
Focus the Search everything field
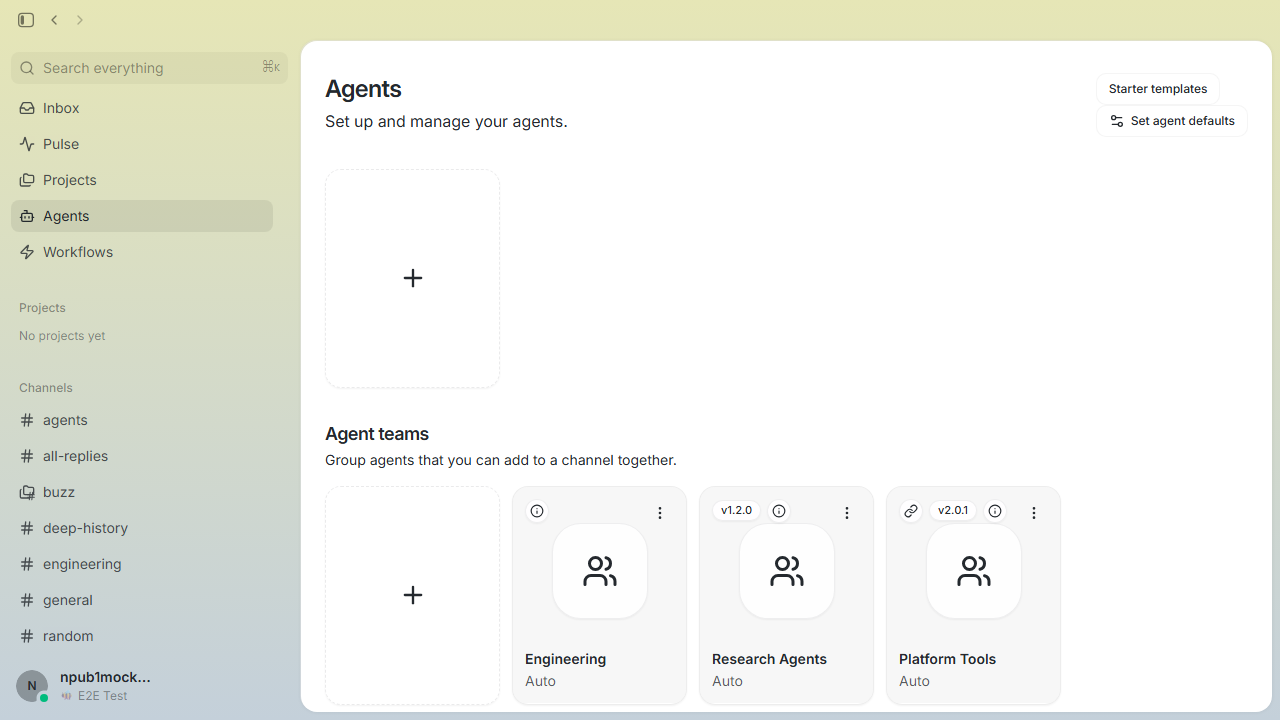(149, 68)
